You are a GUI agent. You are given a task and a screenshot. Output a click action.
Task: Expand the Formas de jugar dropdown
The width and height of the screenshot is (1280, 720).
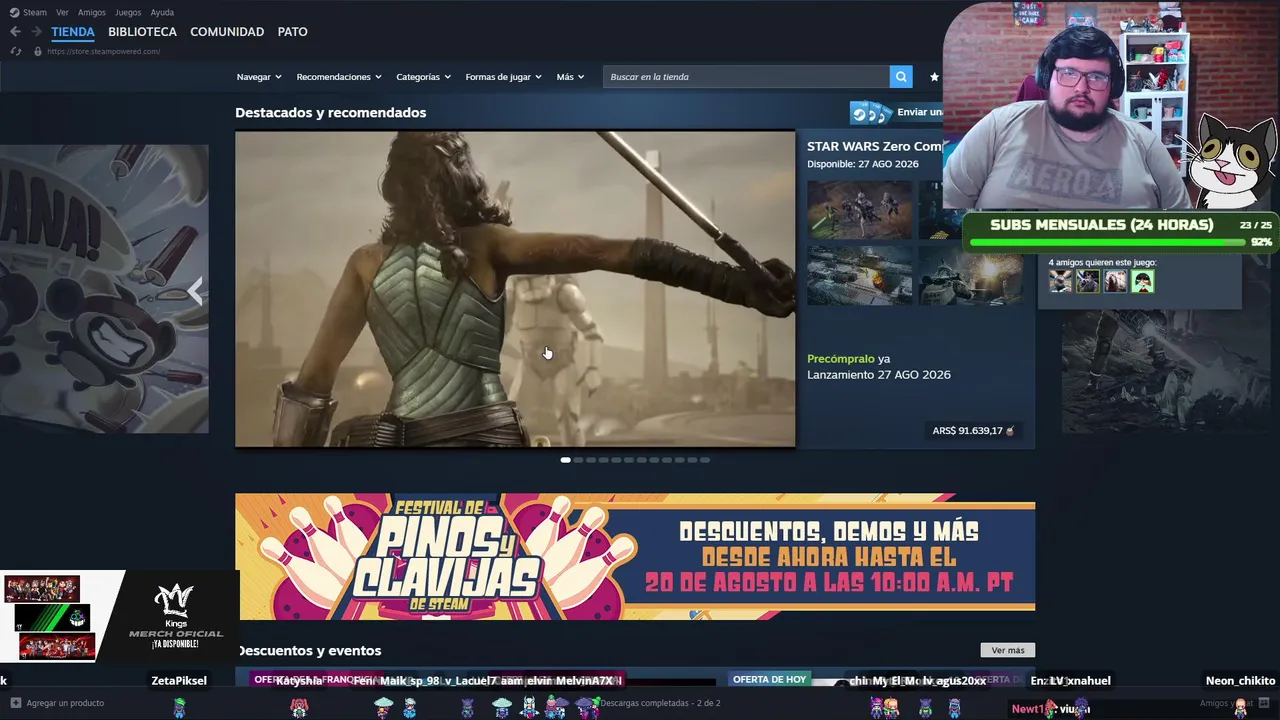click(x=503, y=77)
